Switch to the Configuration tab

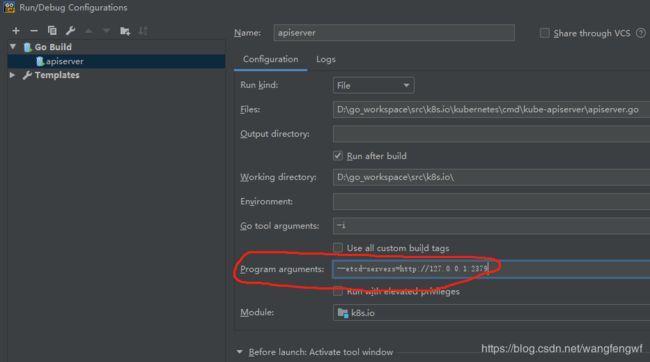270,59
